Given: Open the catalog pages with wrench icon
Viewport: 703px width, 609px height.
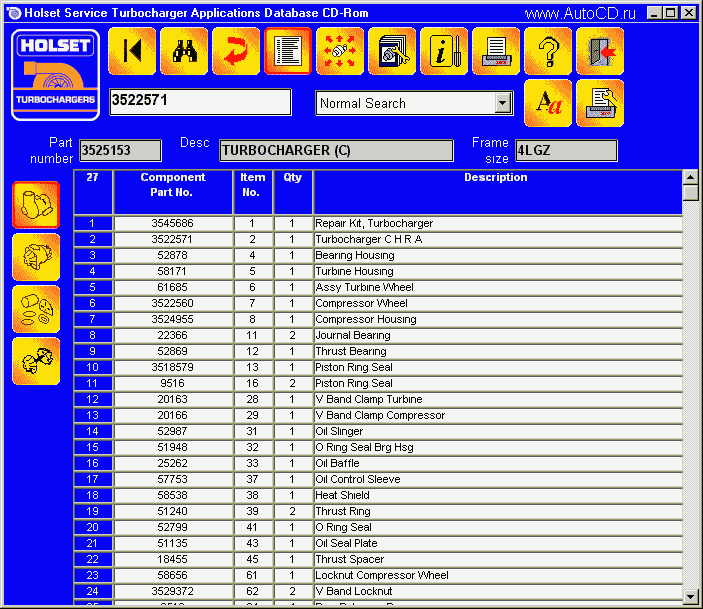Looking at the screenshot, I should 392,51.
